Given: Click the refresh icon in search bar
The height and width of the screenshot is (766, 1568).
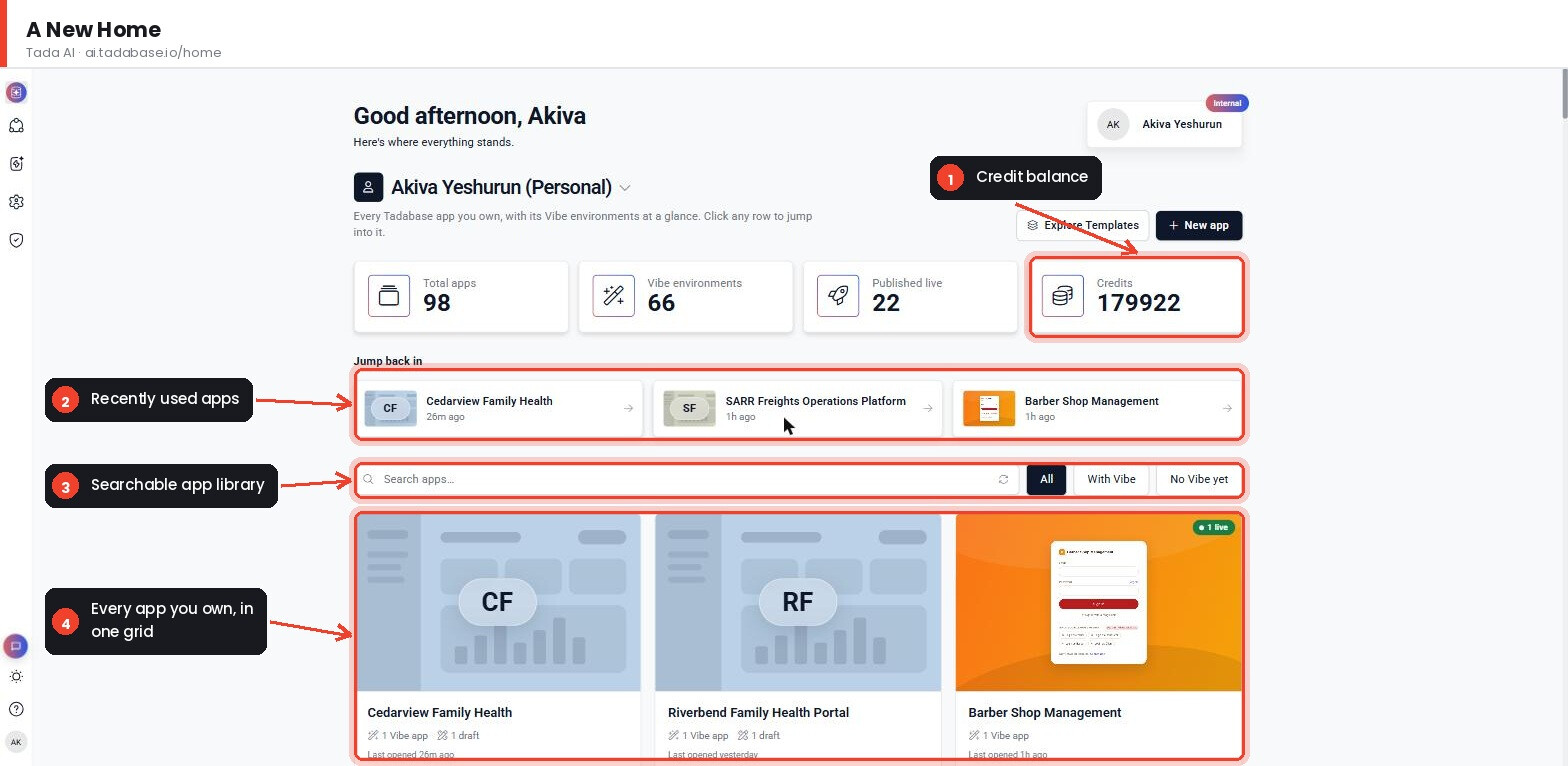Looking at the screenshot, I should click(1003, 480).
